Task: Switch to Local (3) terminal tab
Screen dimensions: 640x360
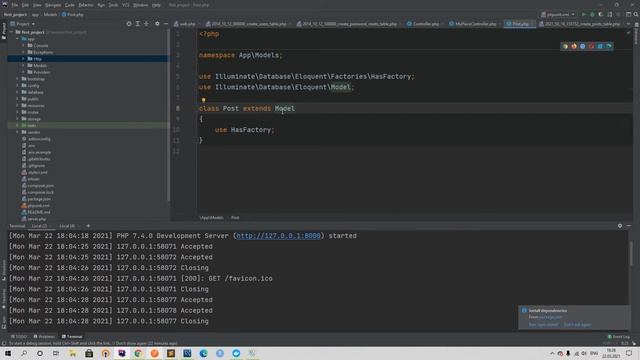Action: coord(67,226)
